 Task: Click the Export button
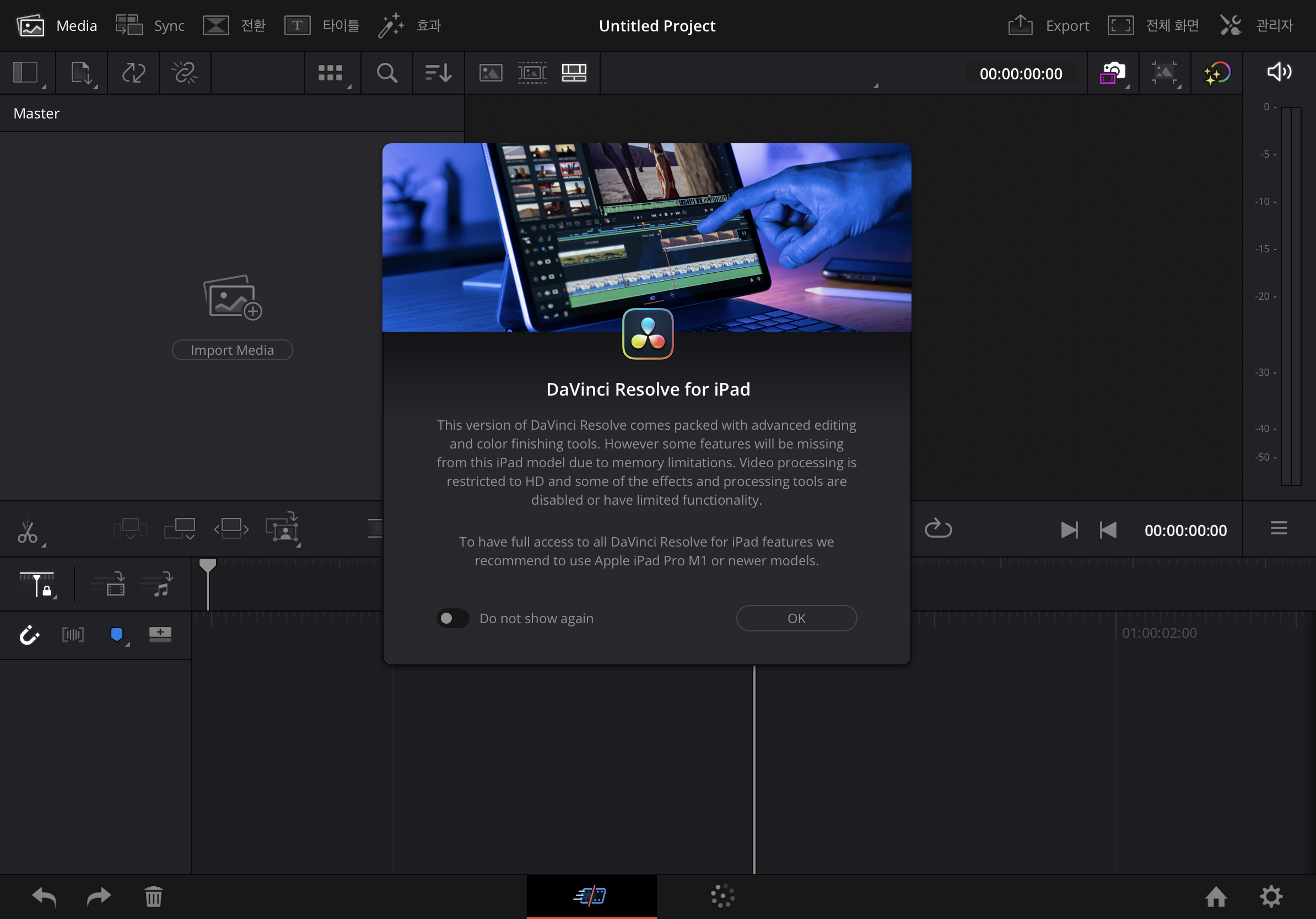tap(1048, 26)
